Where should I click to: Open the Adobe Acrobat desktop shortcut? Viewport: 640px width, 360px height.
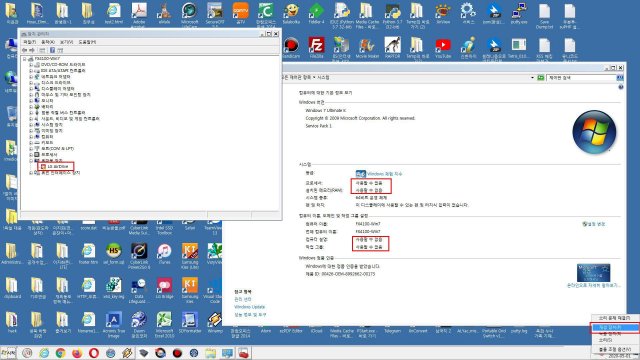[x=139, y=14]
